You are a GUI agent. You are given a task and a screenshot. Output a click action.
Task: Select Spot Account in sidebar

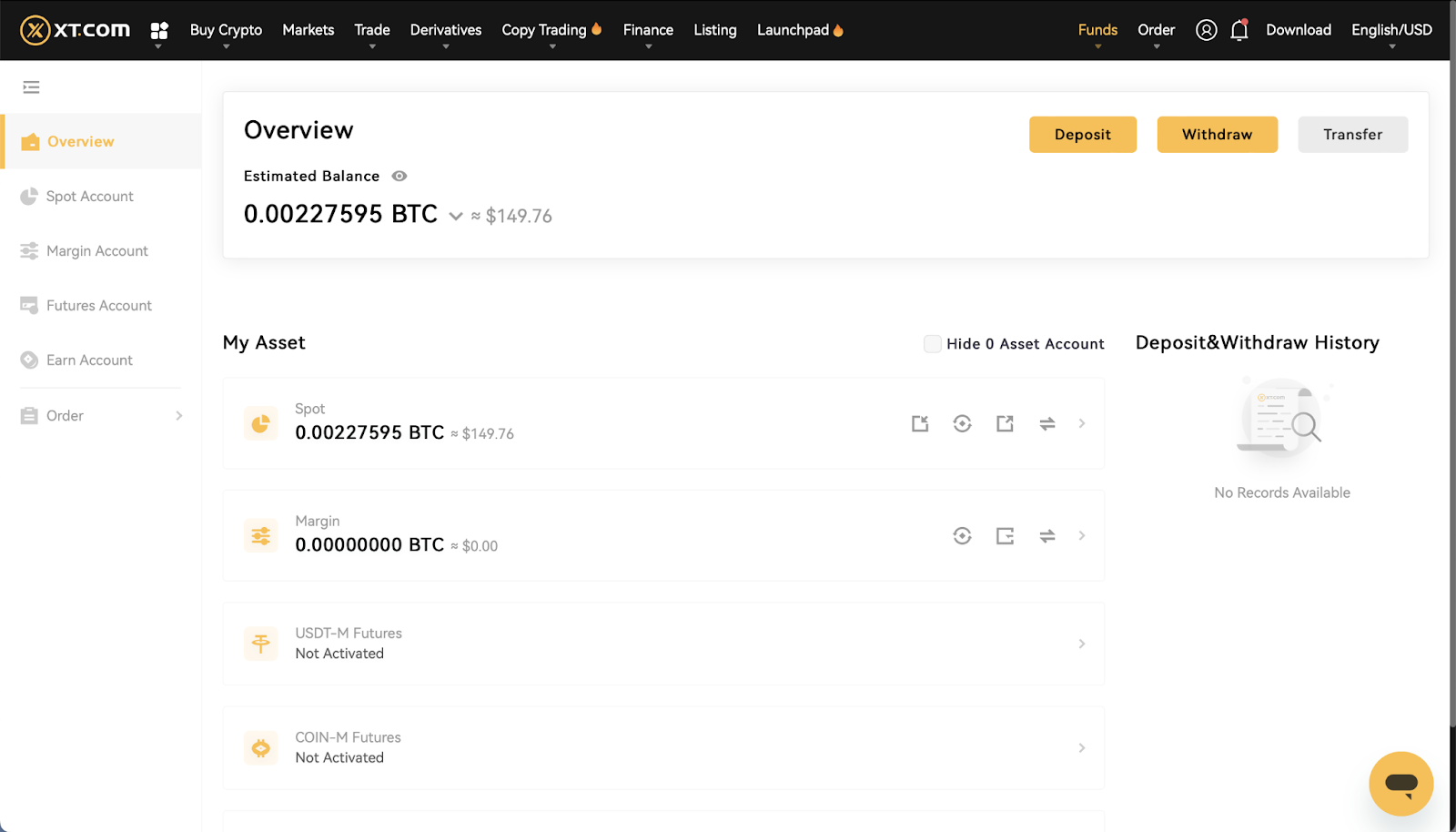coord(89,197)
